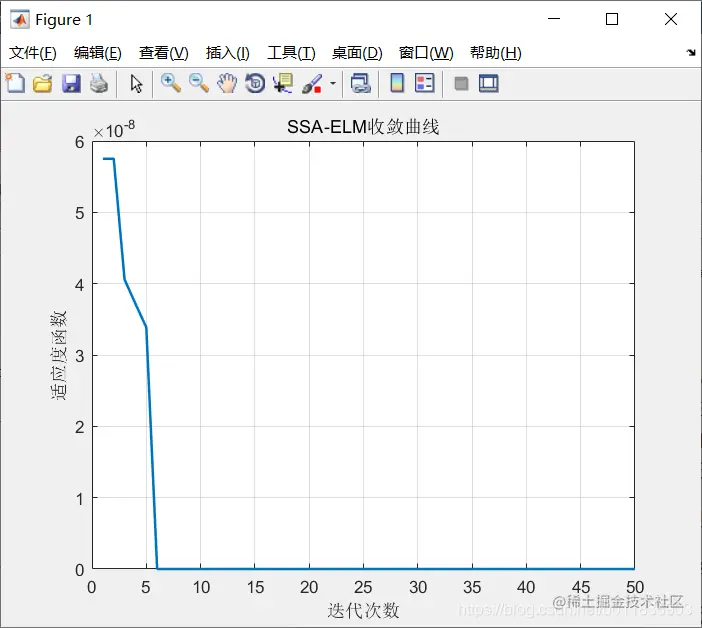Activate the Zoom Out magnifier tool
Image resolution: width=702 pixels, height=628 pixels.
[x=199, y=84]
